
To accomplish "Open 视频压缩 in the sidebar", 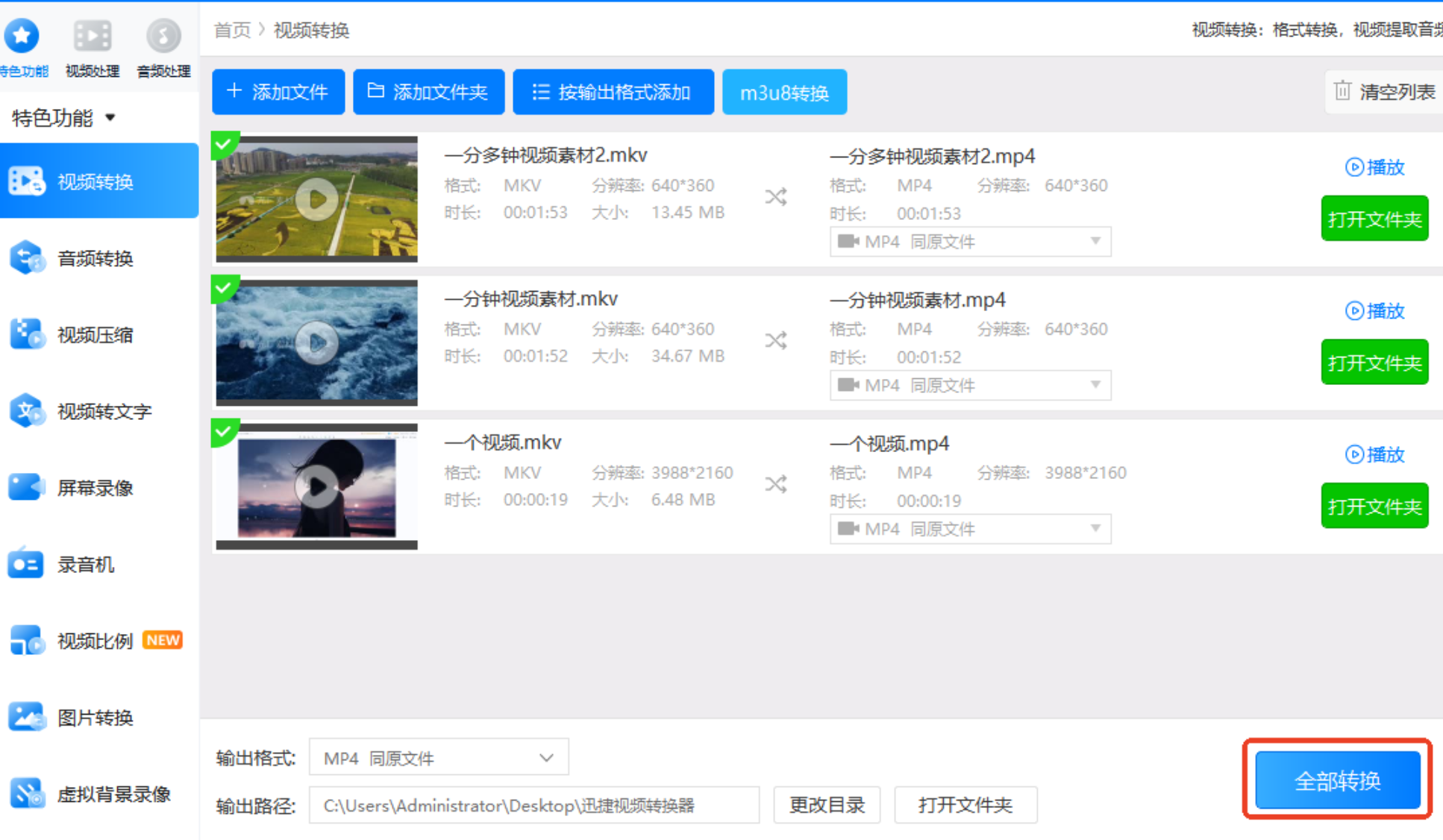I will click(99, 335).
